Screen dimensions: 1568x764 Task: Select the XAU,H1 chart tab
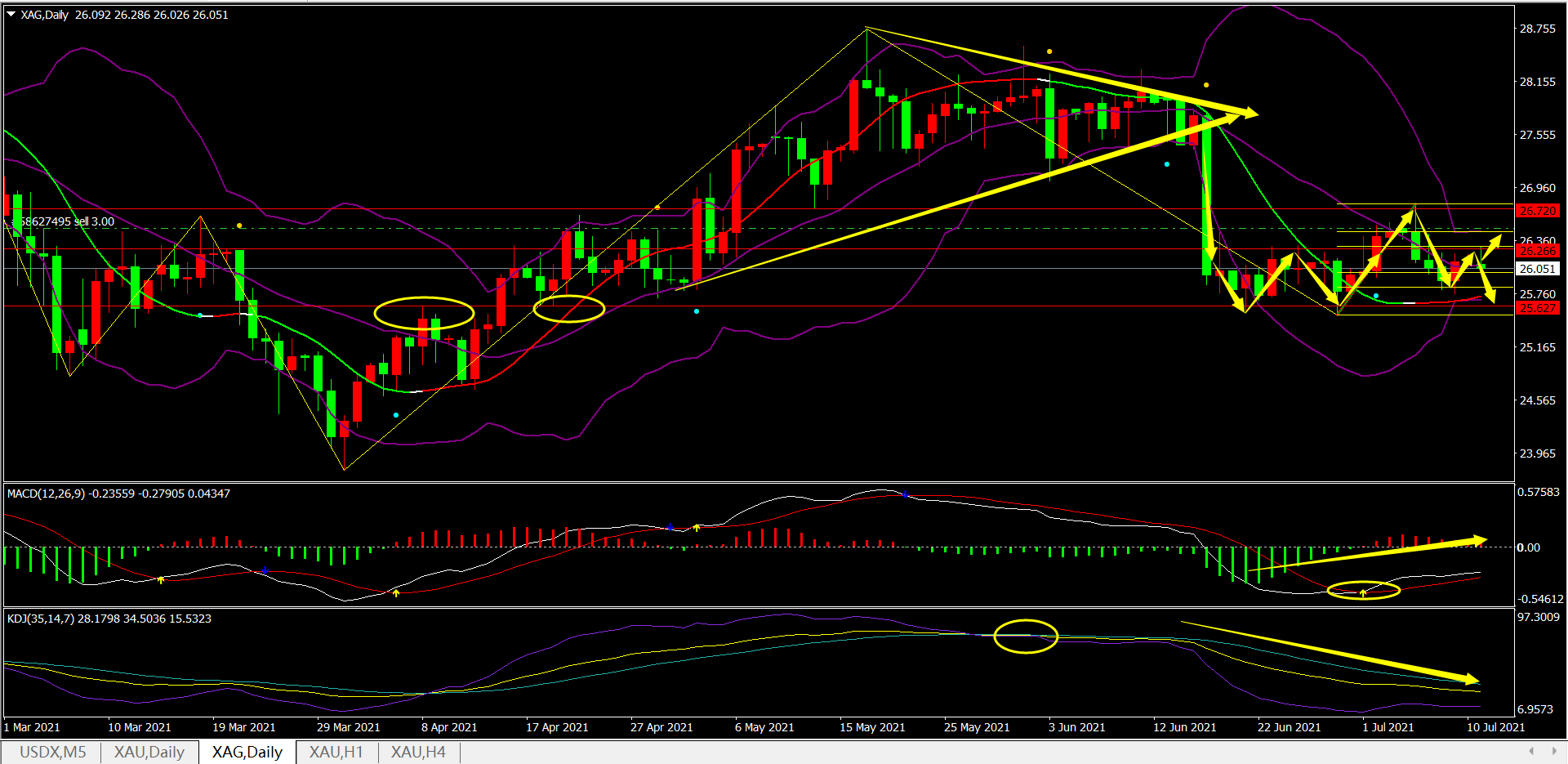pos(336,752)
